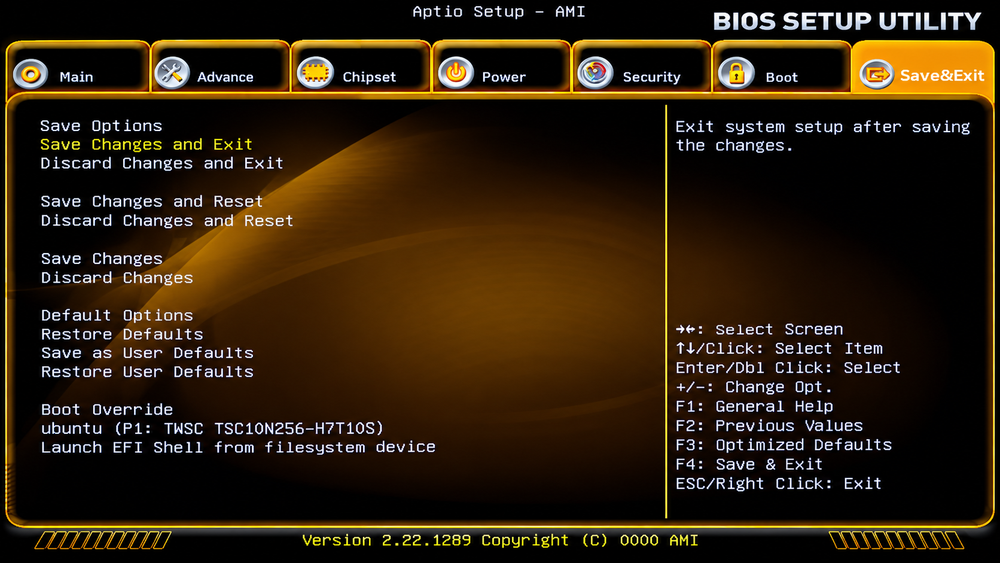Click the 'F3: Optimized Defaults' hint

pyautogui.click(x=784, y=445)
